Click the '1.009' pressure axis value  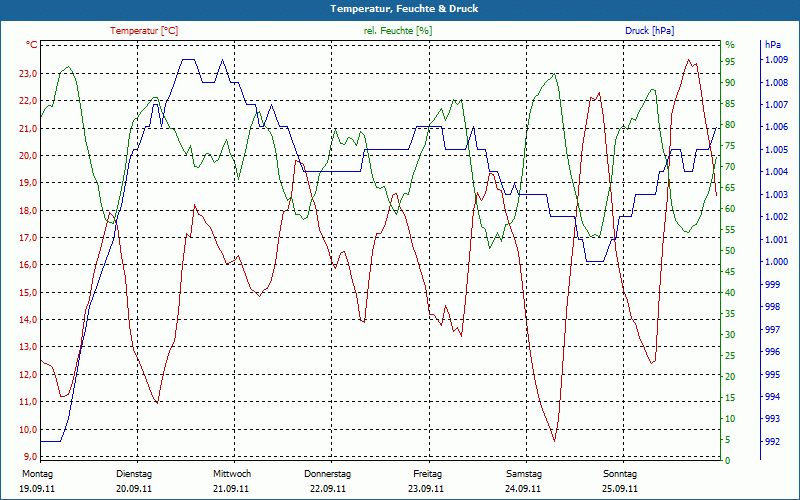pyautogui.click(x=776, y=60)
